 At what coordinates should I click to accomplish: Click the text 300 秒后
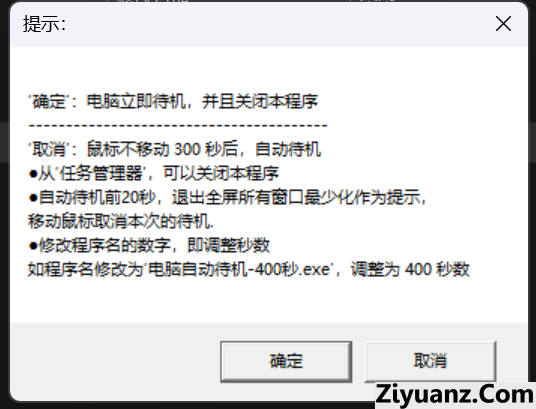(206, 149)
